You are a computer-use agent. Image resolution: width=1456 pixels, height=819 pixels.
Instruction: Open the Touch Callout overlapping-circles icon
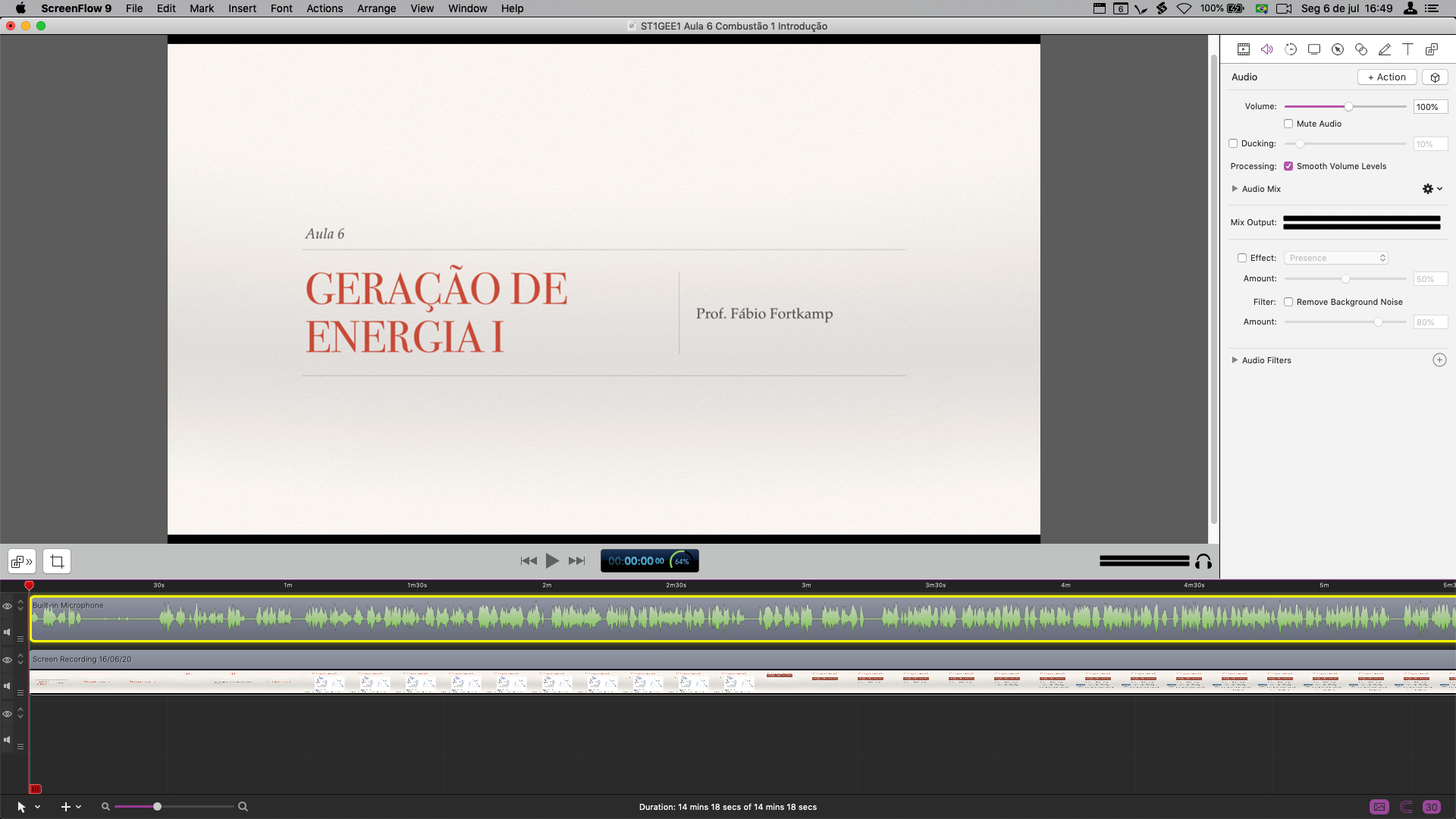(1361, 49)
